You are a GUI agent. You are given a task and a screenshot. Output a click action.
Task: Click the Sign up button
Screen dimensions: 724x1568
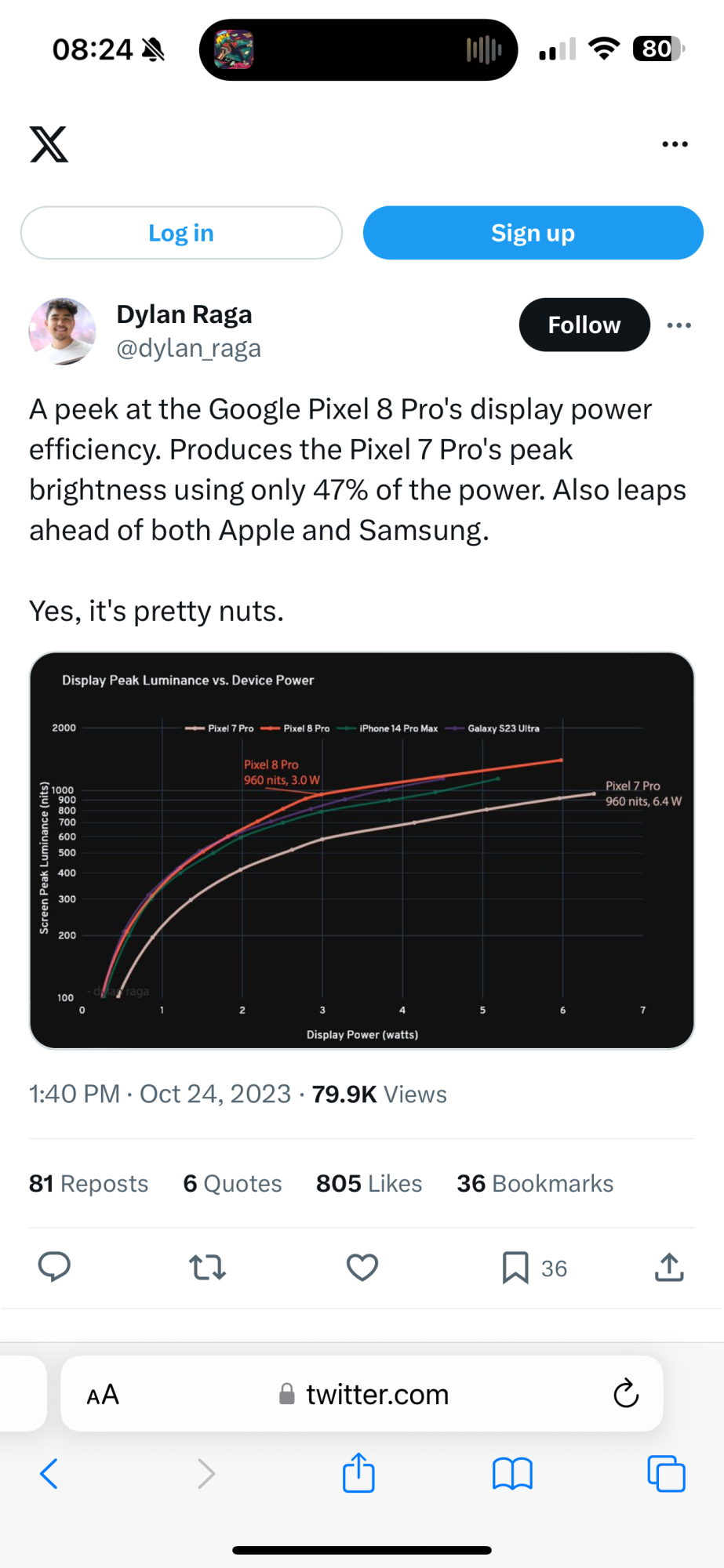(533, 233)
